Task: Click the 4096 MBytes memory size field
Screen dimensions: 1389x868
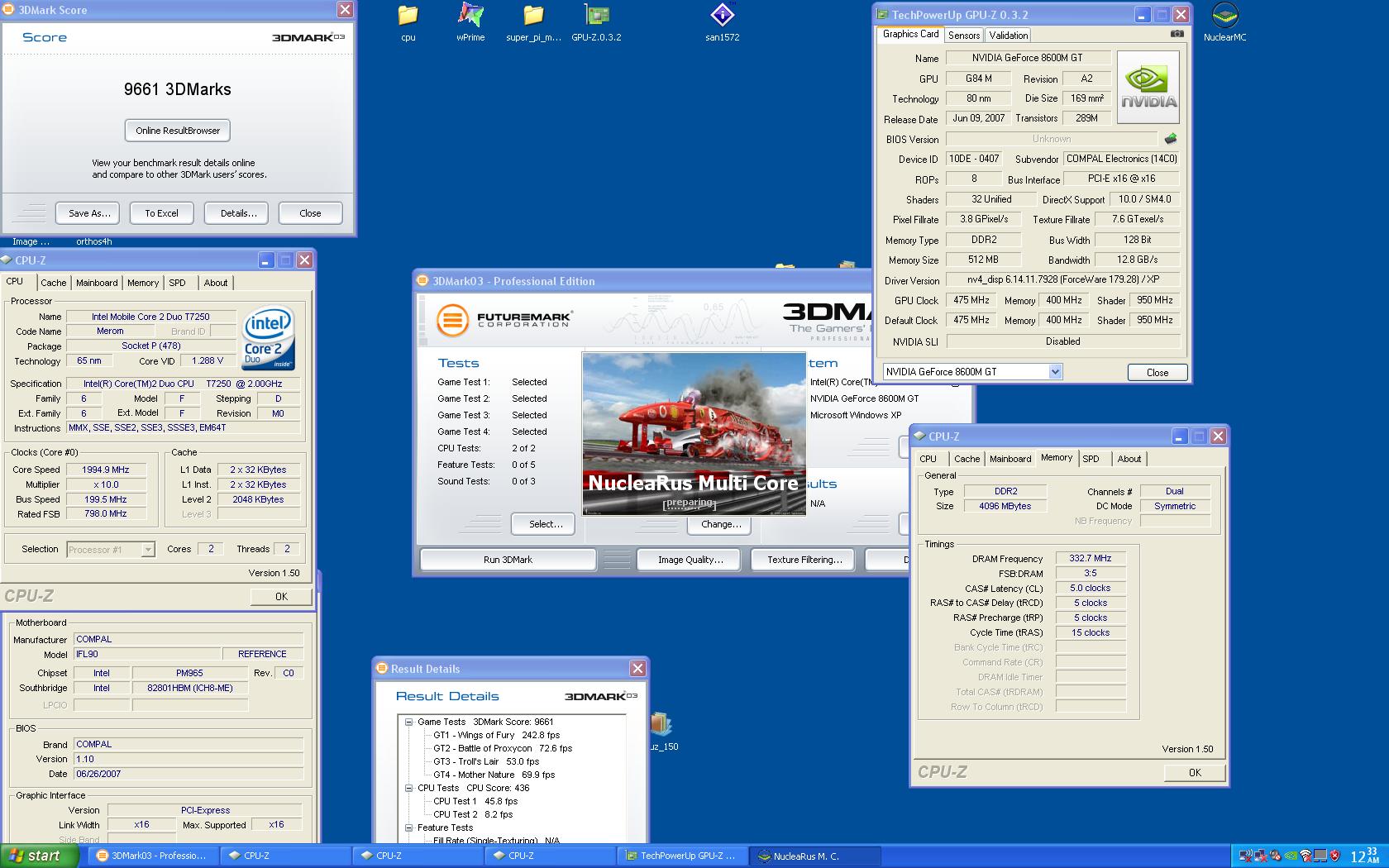Action: pos(1005,506)
